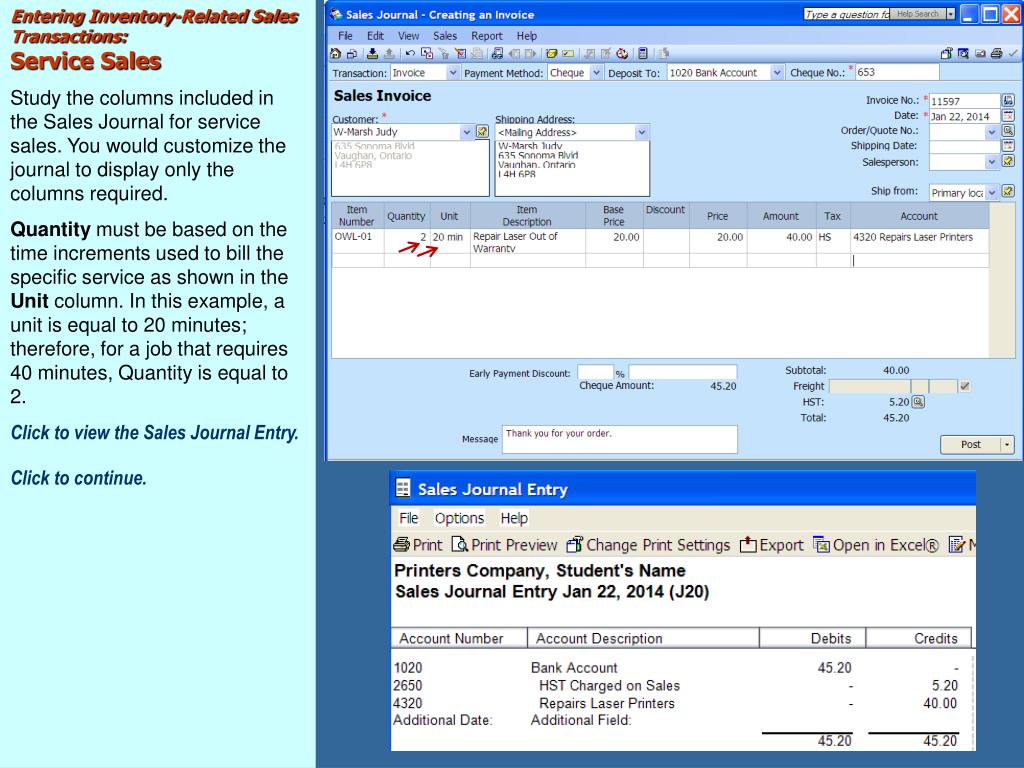Viewport: 1024px width, 768px height.
Task: Expand the Payment Method dropdown
Action: [596, 73]
